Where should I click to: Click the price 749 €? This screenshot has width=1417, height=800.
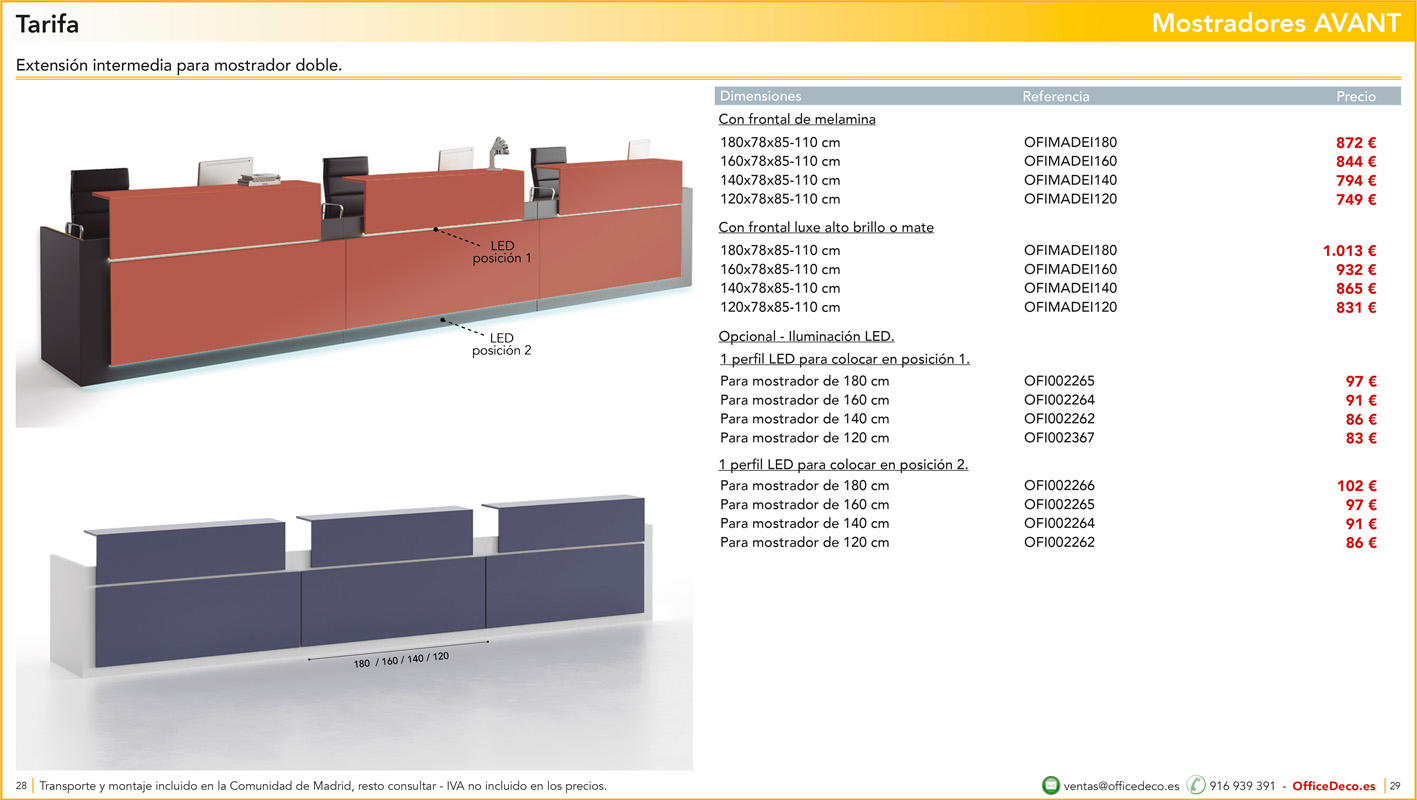(1356, 200)
